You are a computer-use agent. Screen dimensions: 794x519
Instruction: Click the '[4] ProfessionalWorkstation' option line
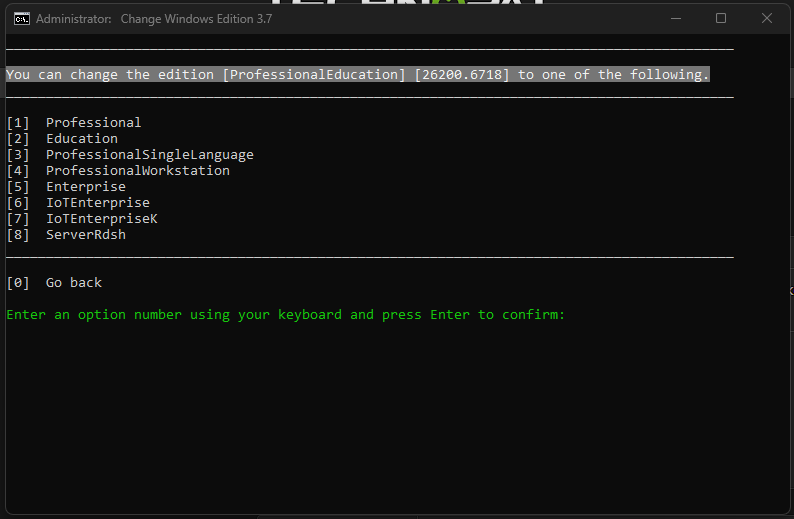118,171
